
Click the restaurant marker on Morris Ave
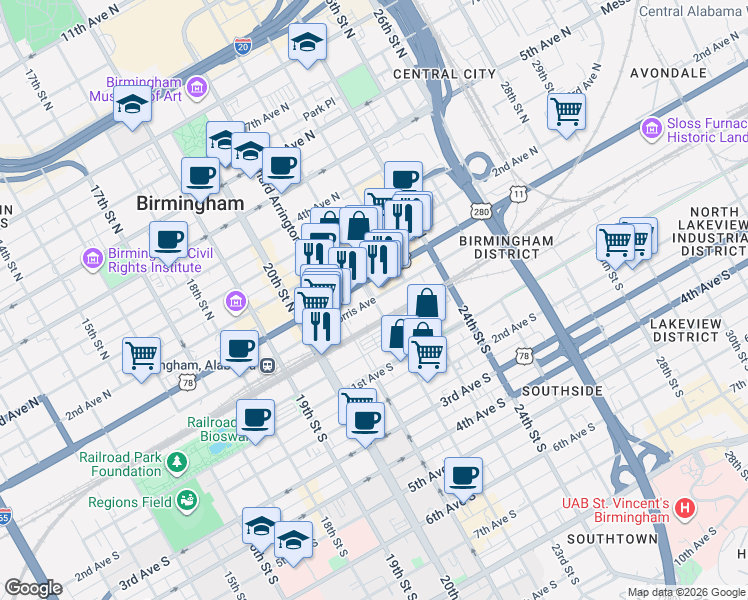point(322,327)
